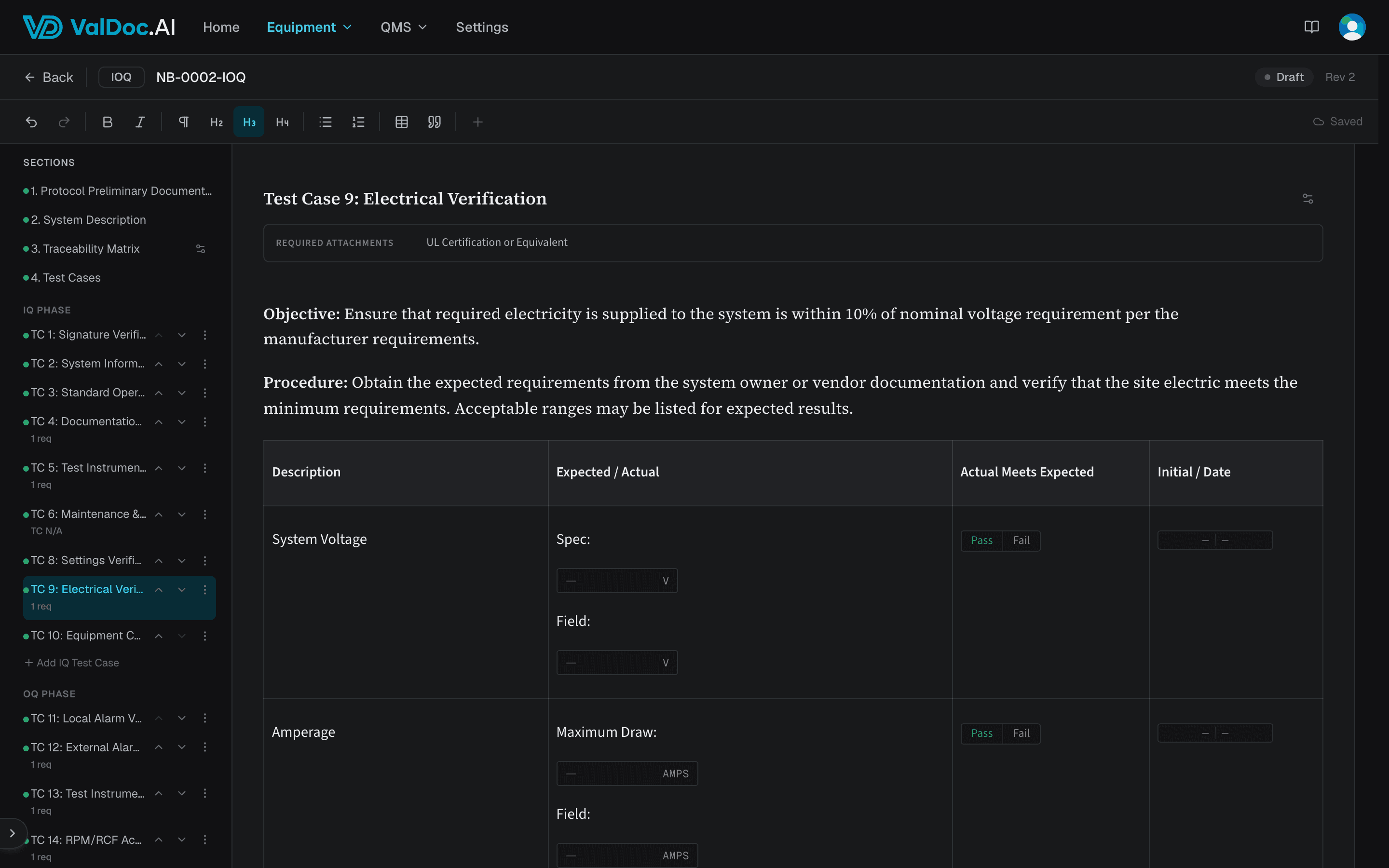Open more options for TC 1

coord(205,335)
